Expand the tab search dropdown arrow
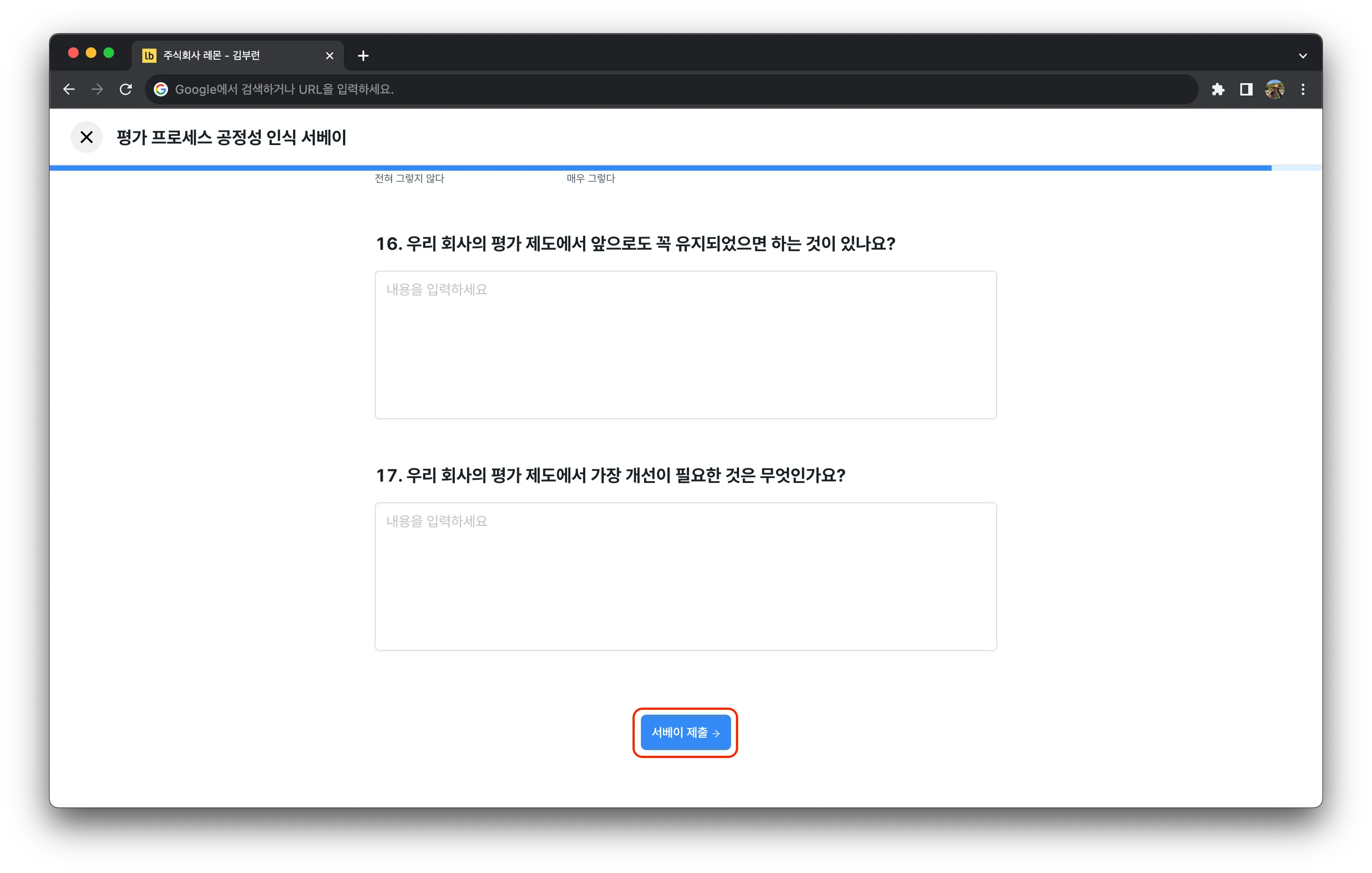Screen dimensions: 1372x873 [x=1303, y=55]
